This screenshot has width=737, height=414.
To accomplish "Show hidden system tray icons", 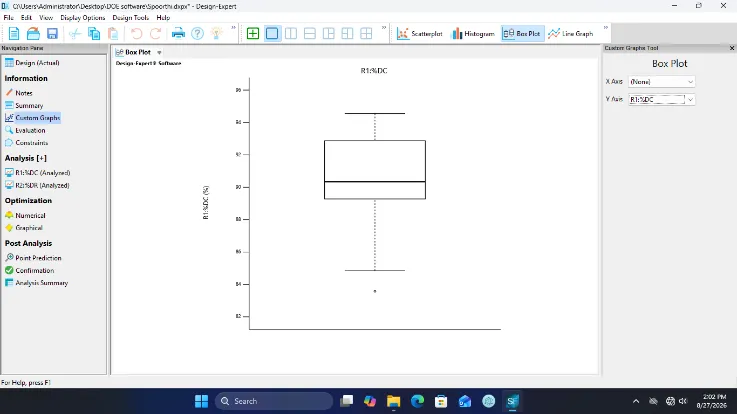I will (x=636, y=401).
